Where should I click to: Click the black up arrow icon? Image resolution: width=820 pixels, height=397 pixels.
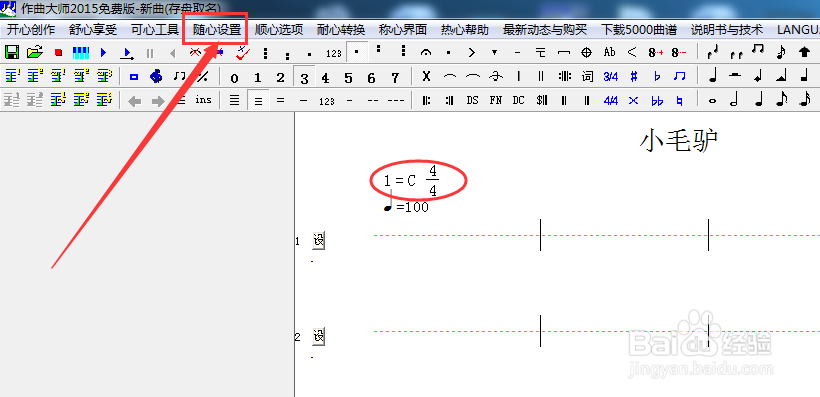click(x=804, y=52)
